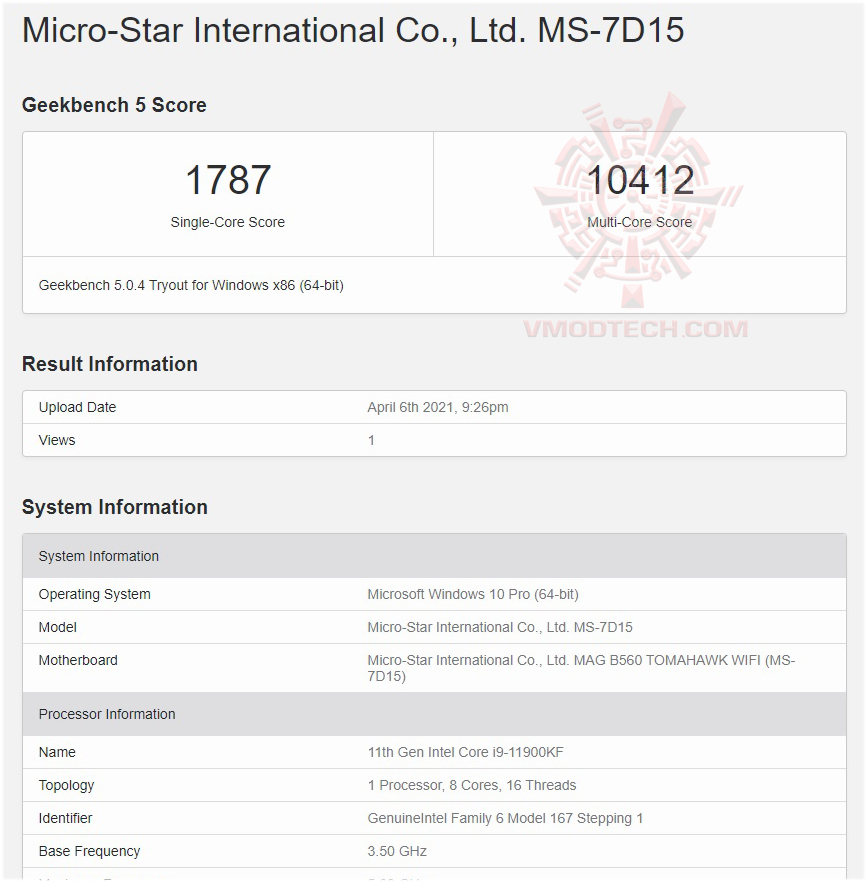Select the Geekbench 5.0.4 Tryout version text
The height and width of the screenshot is (882, 867).
click(x=191, y=285)
